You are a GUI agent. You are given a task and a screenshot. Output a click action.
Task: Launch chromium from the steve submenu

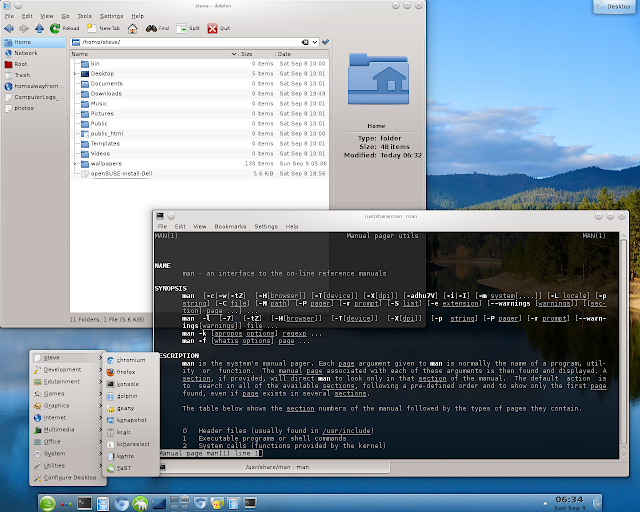pos(131,360)
